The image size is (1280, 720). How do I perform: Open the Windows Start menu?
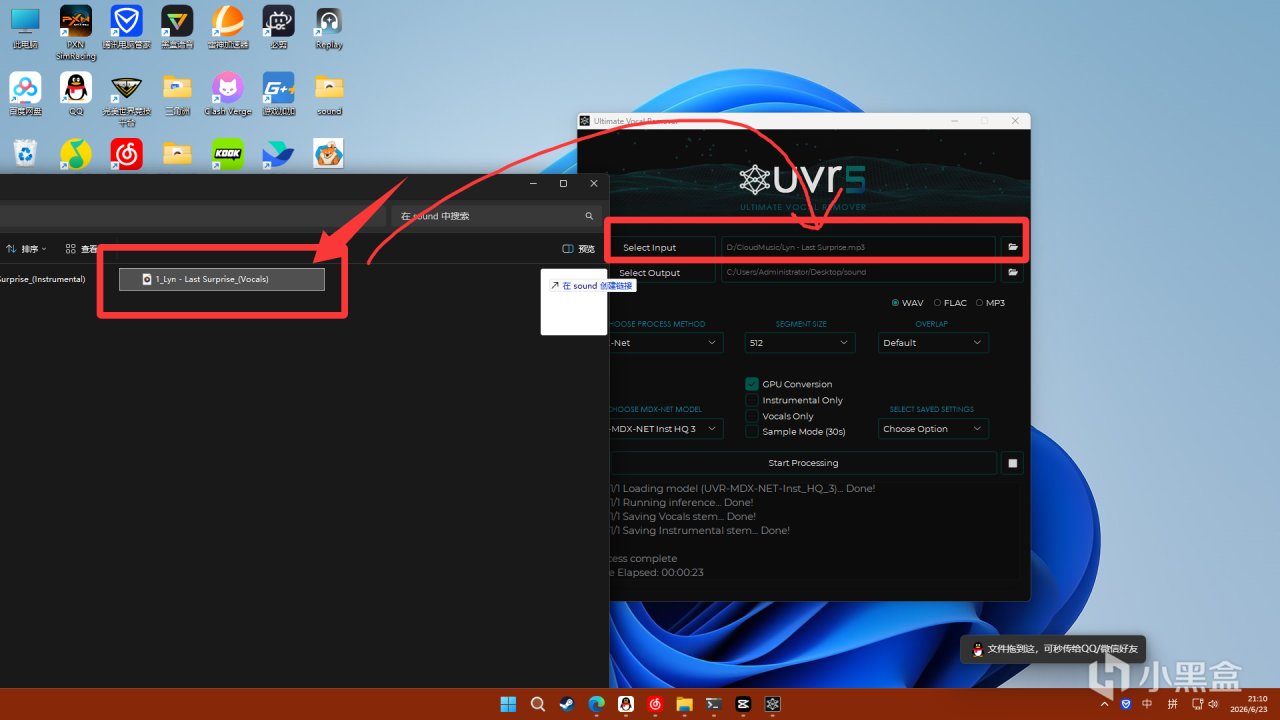click(508, 704)
